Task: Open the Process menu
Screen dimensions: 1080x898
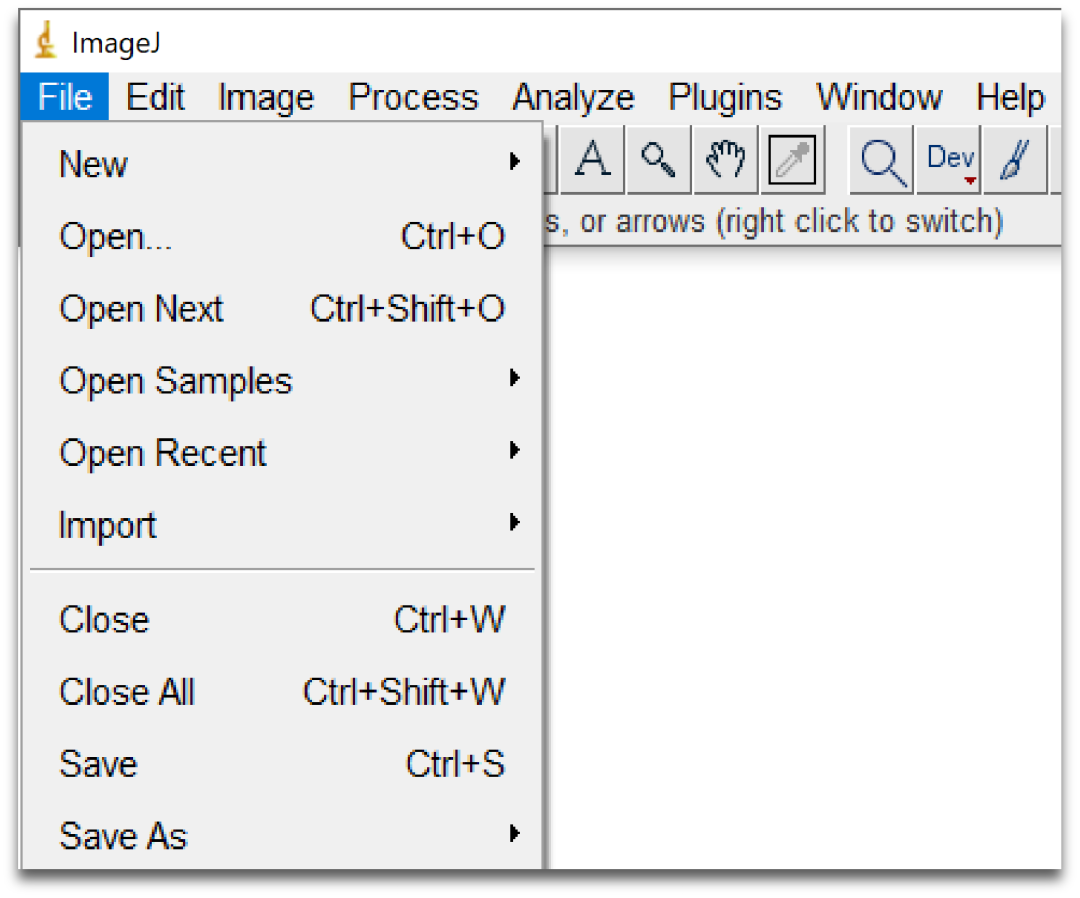Action: [x=413, y=98]
